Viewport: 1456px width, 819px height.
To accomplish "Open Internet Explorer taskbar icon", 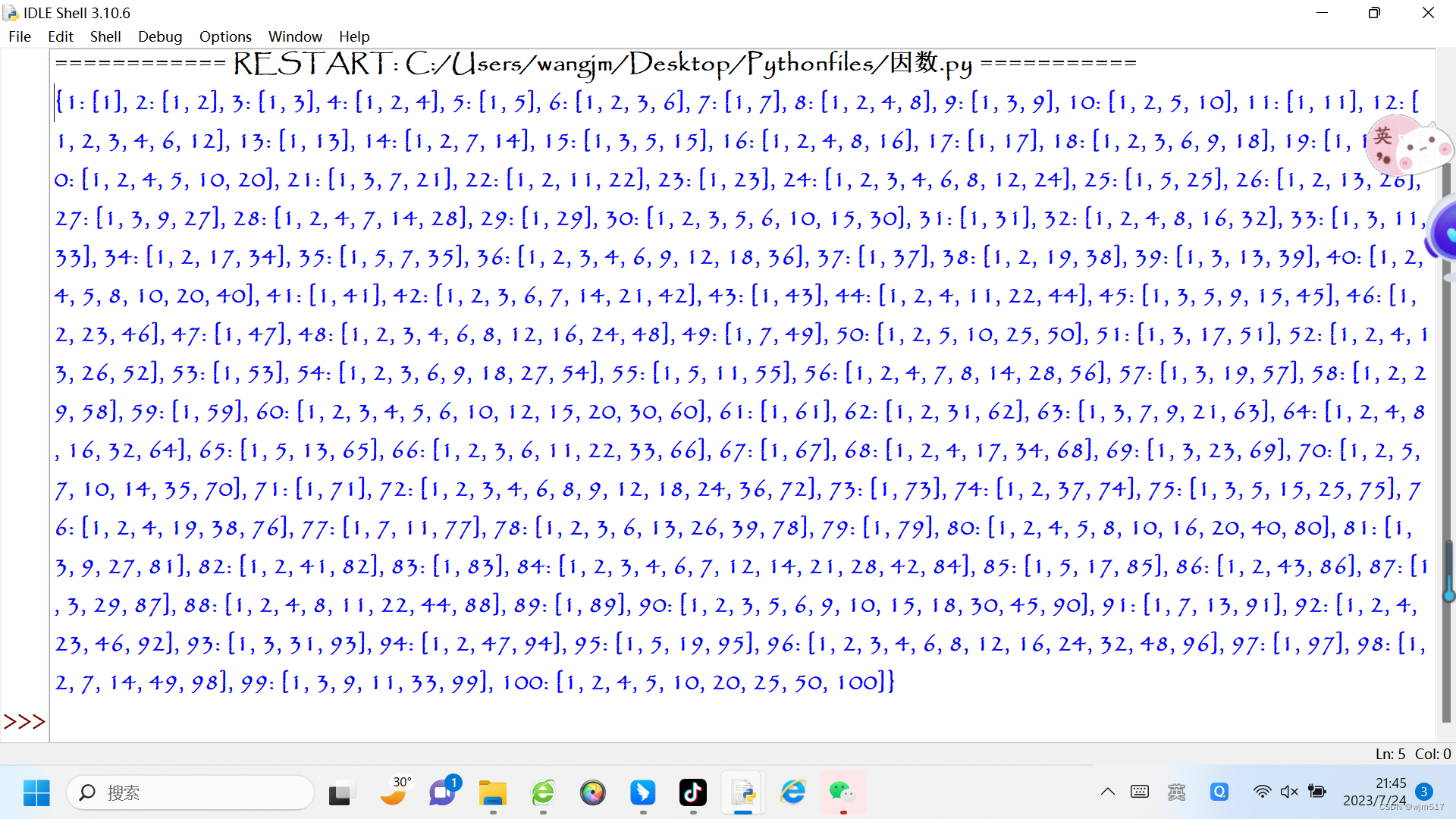I will point(793,792).
